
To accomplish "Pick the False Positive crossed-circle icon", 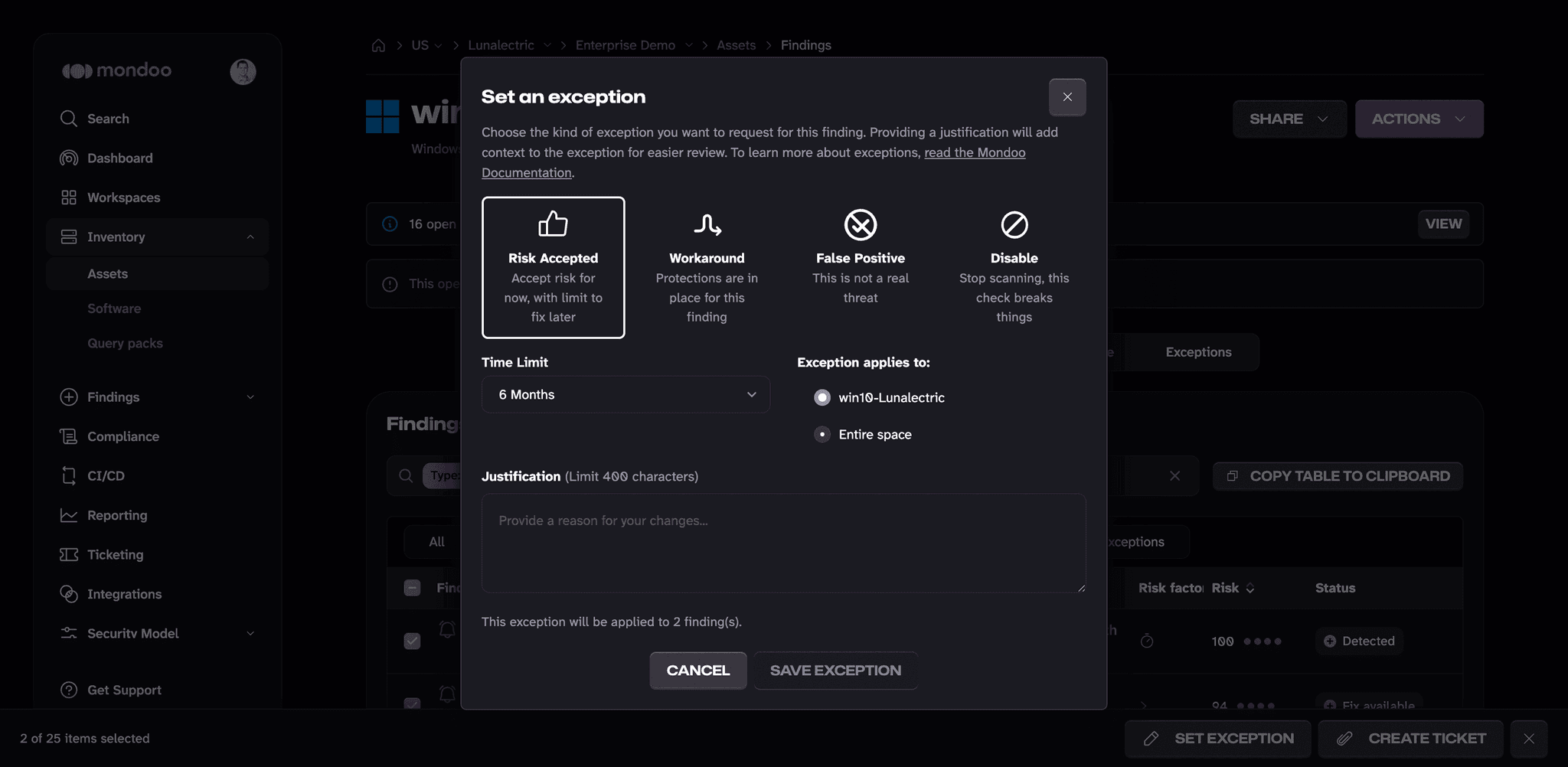I will [861, 224].
